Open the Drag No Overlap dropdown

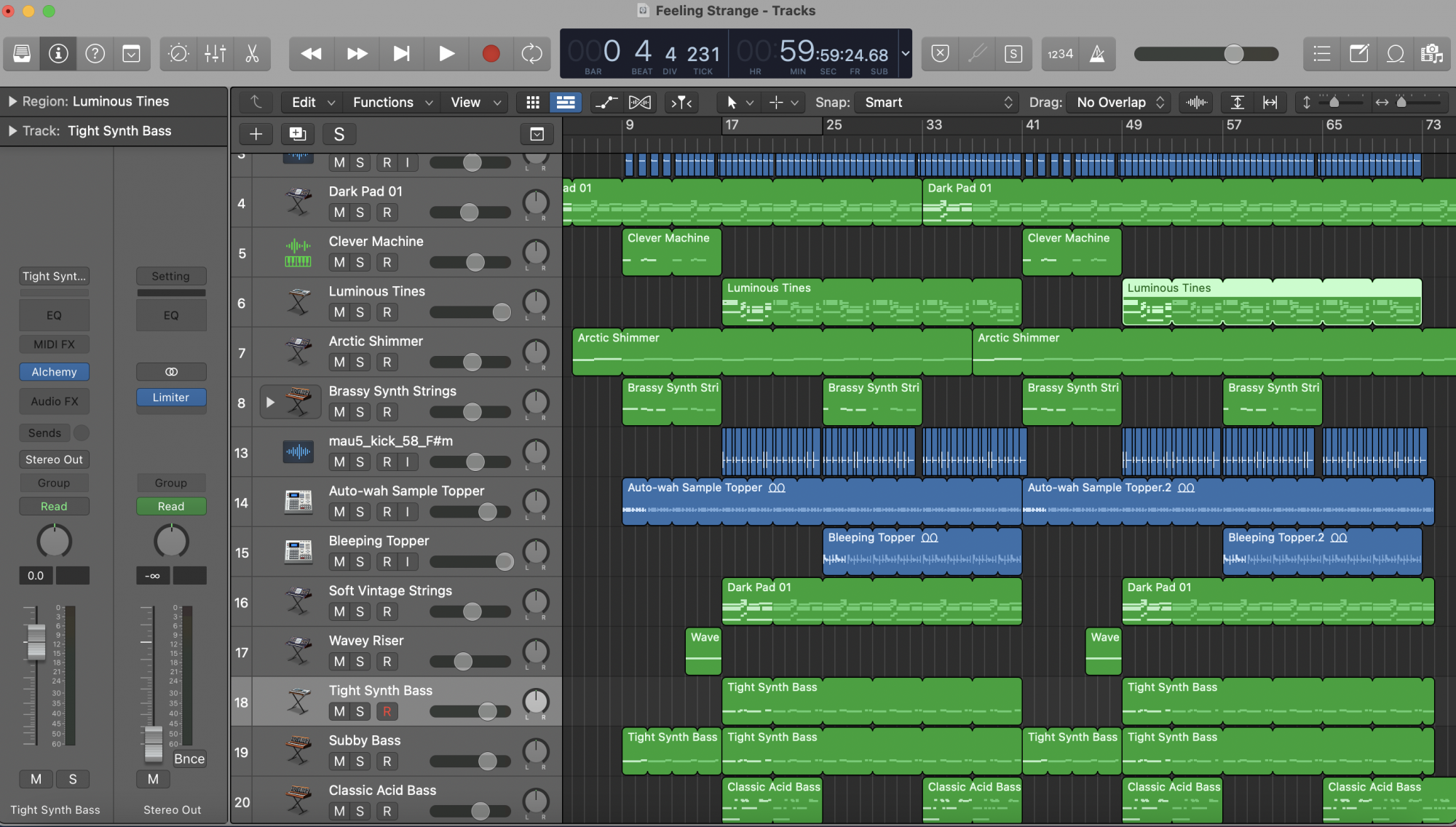pos(1118,103)
